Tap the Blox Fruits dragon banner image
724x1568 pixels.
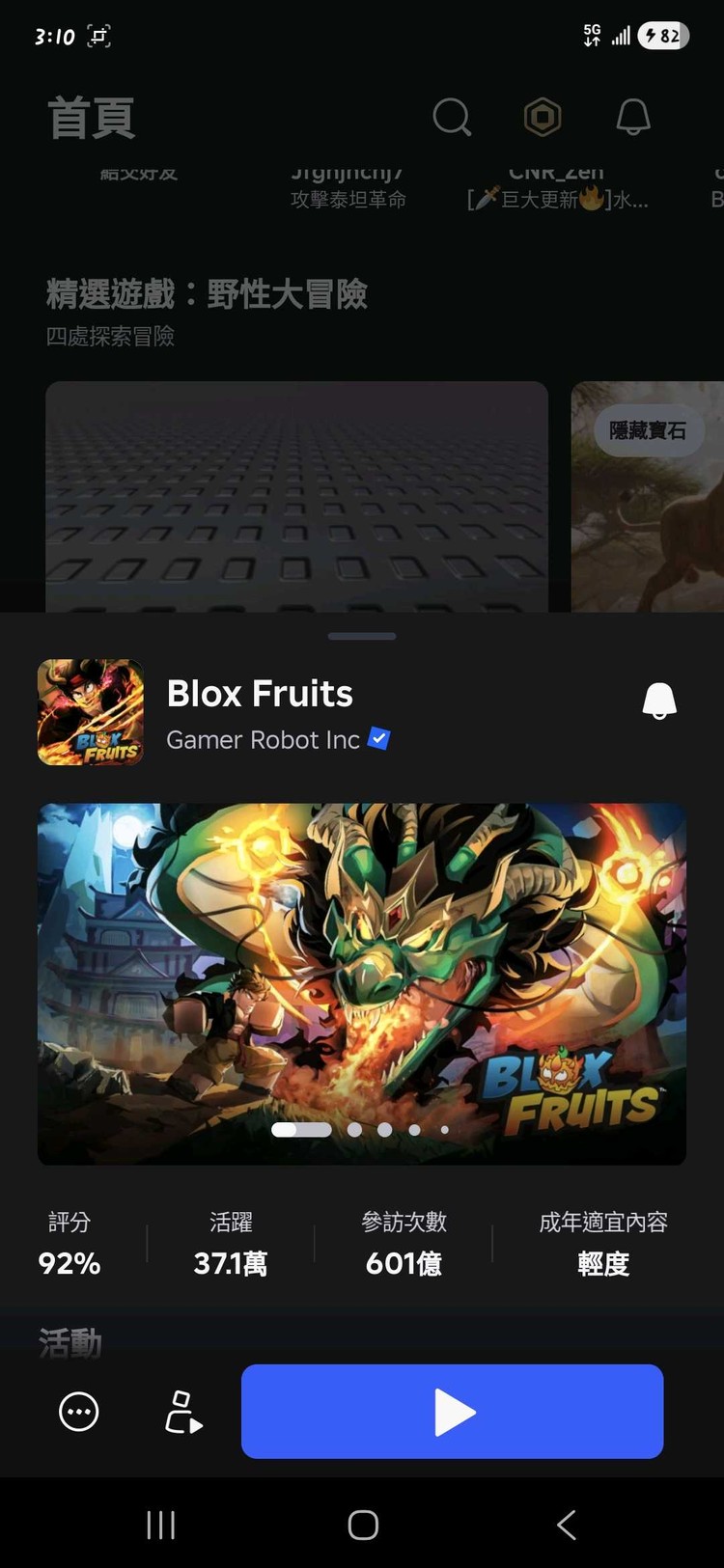coord(362,984)
